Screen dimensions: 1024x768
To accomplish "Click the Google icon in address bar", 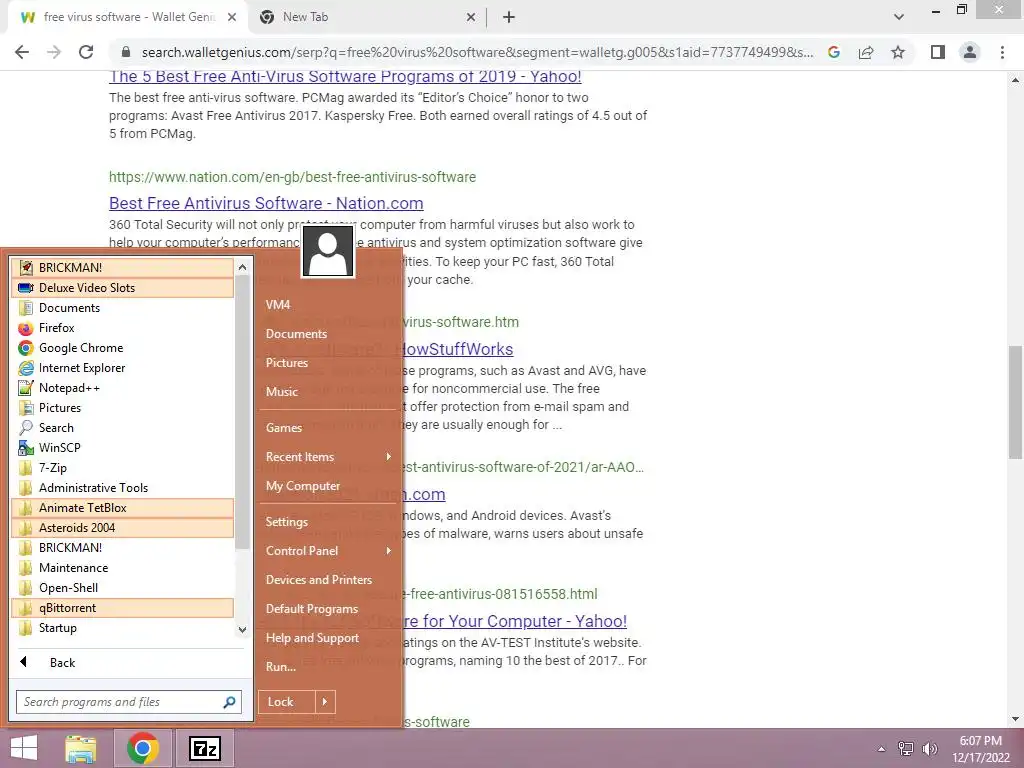I will coord(834,52).
